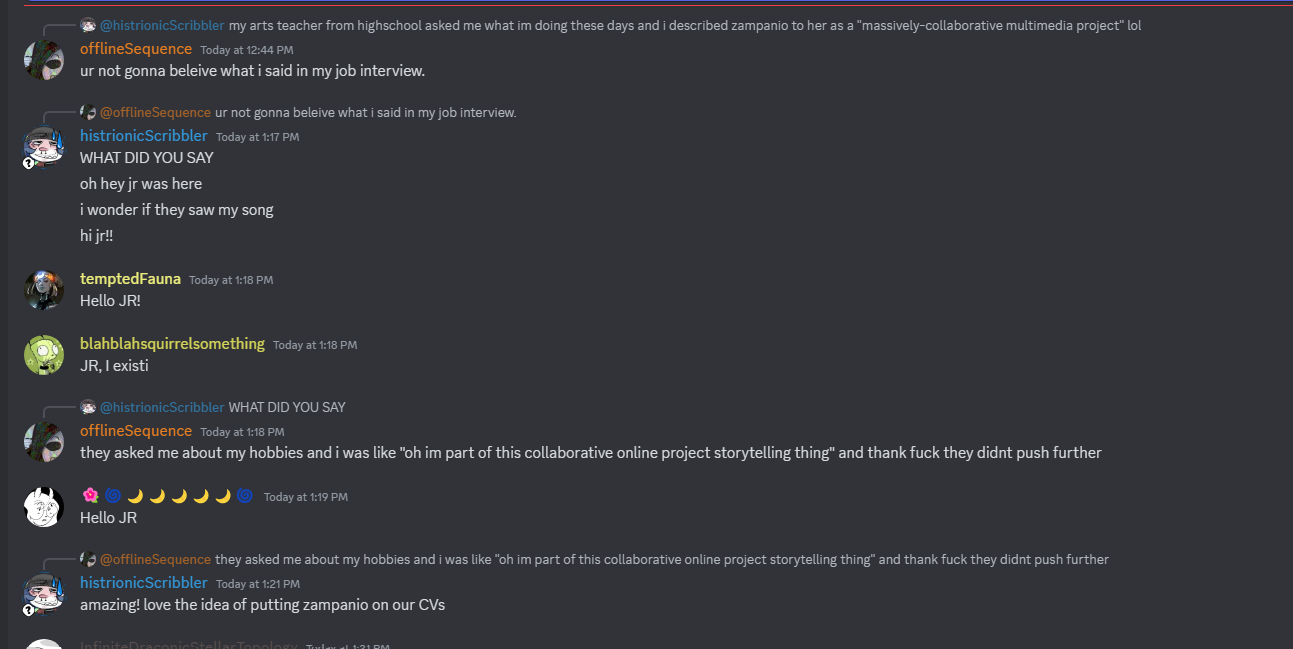The image size is (1293, 649).
Task: Click histrionicScribbler's avatar on the 1:21 PM message
Action: pyautogui.click(x=44, y=593)
